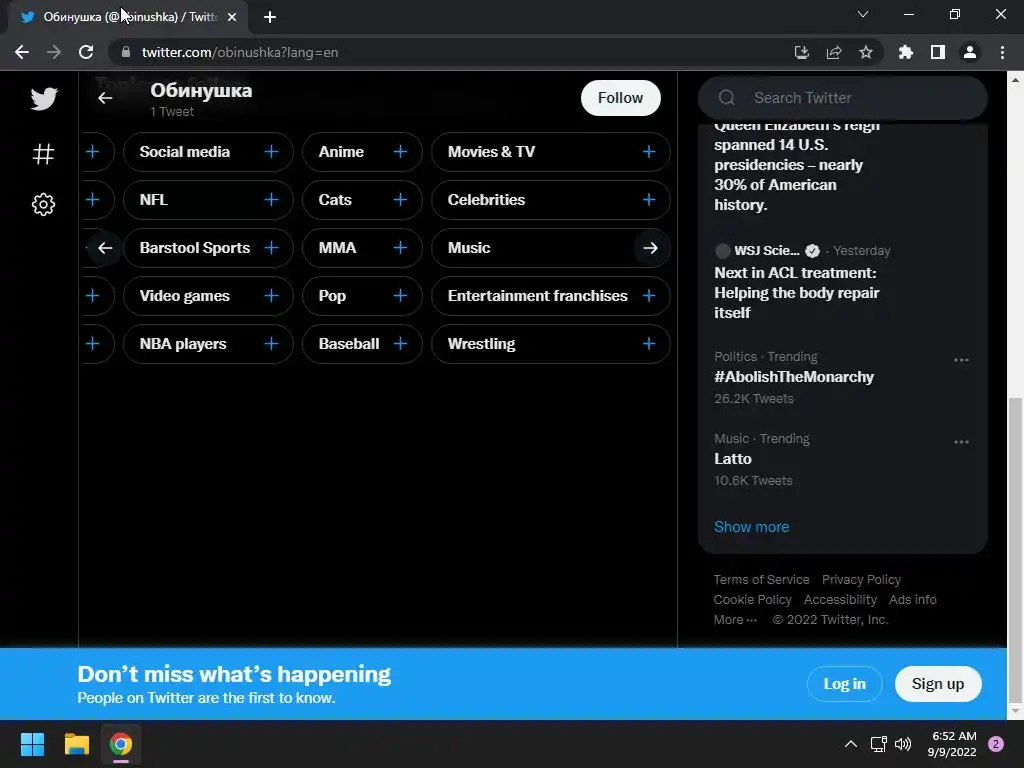
Task: Add the Barstool Sports topic plus icon
Action: tap(271, 248)
